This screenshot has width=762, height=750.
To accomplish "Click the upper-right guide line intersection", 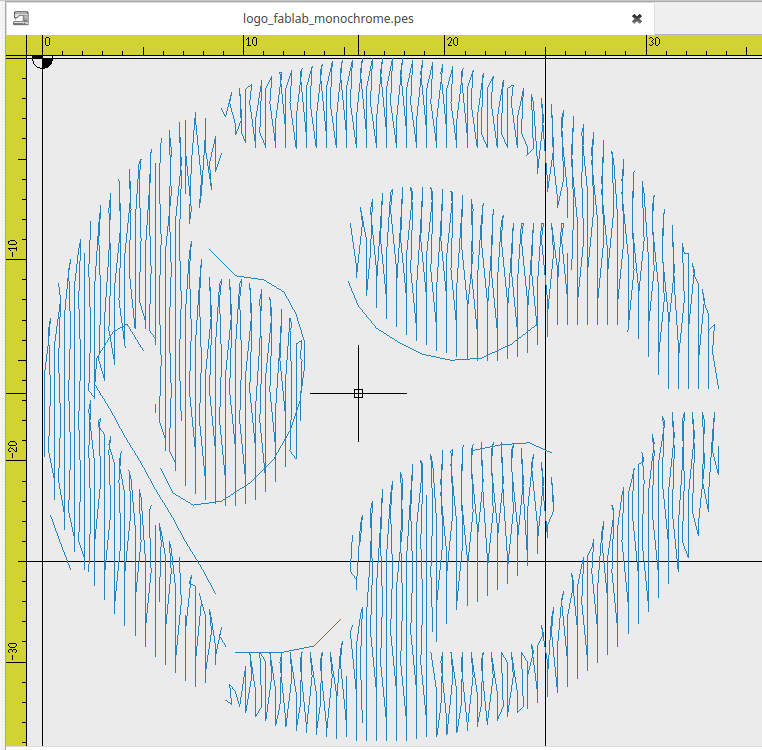I will point(545,58).
